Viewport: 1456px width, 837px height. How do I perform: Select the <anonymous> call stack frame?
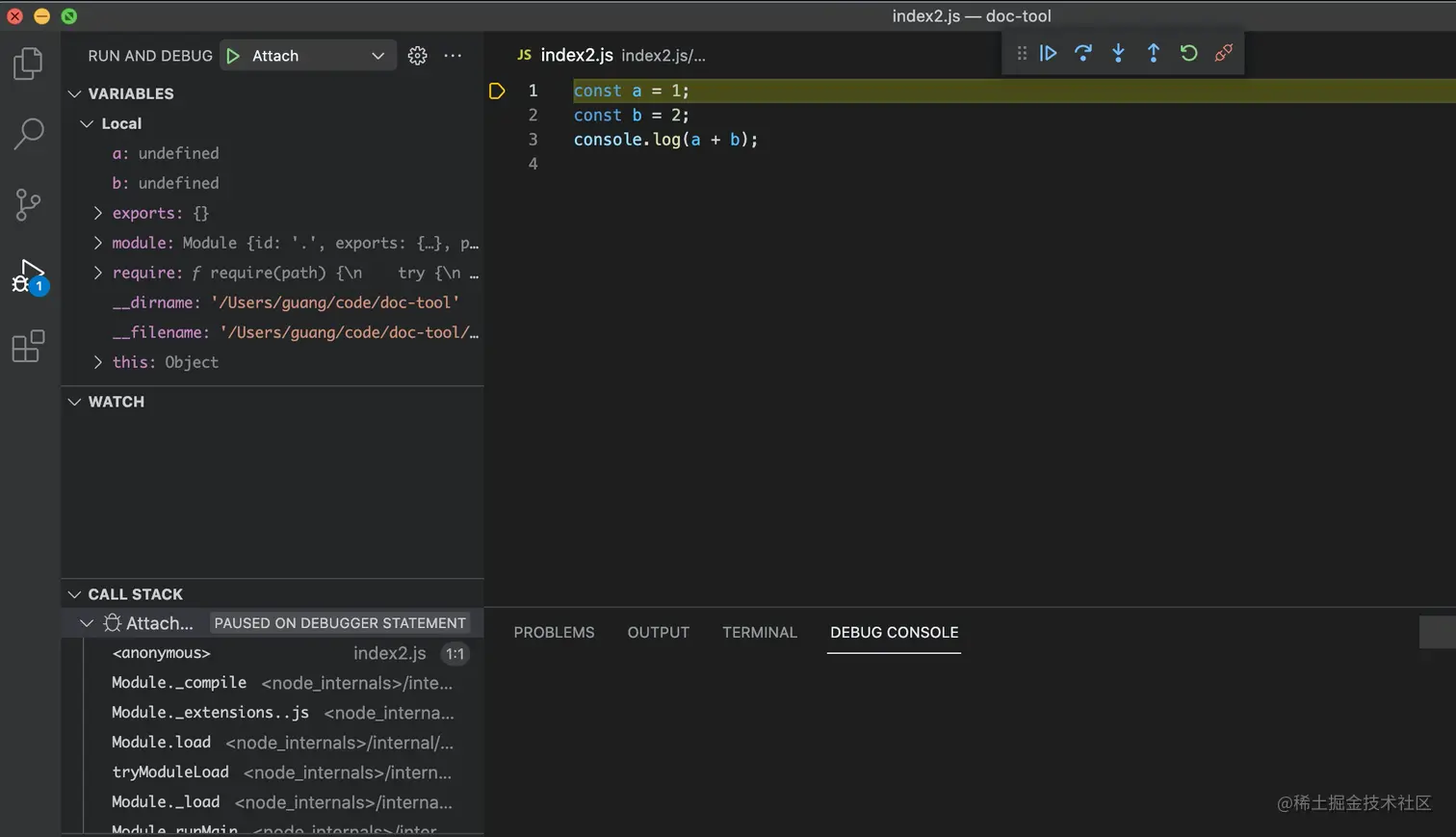[x=273, y=653]
